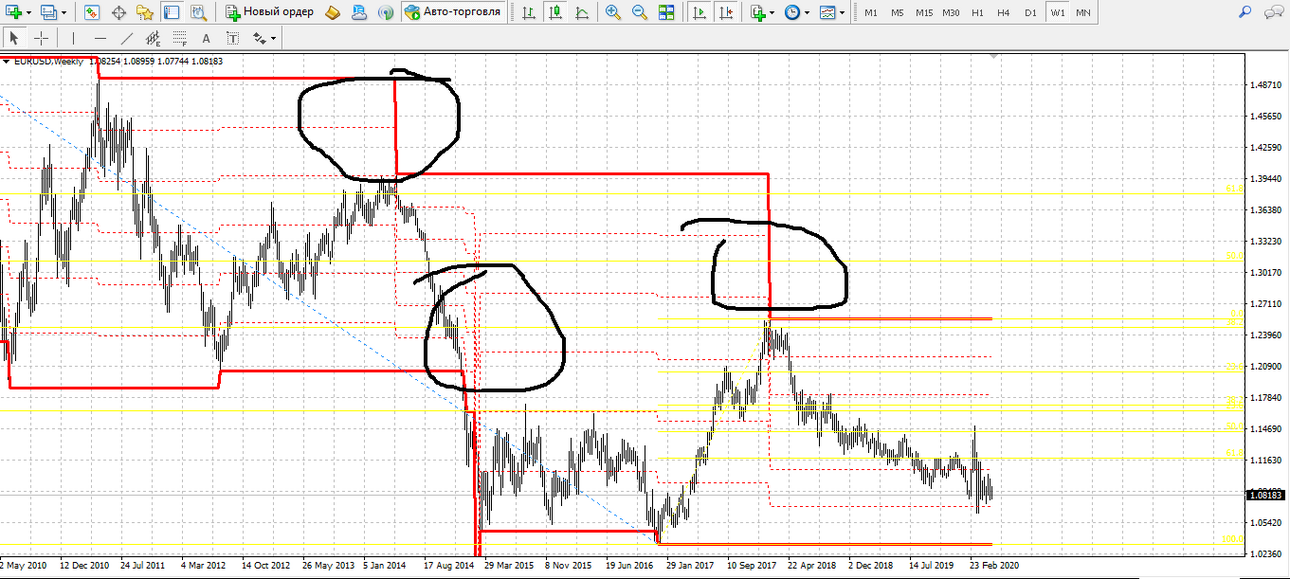1290x579 pixels.
Task: Select the H1 timeframe
Action: tap(978, 12)
